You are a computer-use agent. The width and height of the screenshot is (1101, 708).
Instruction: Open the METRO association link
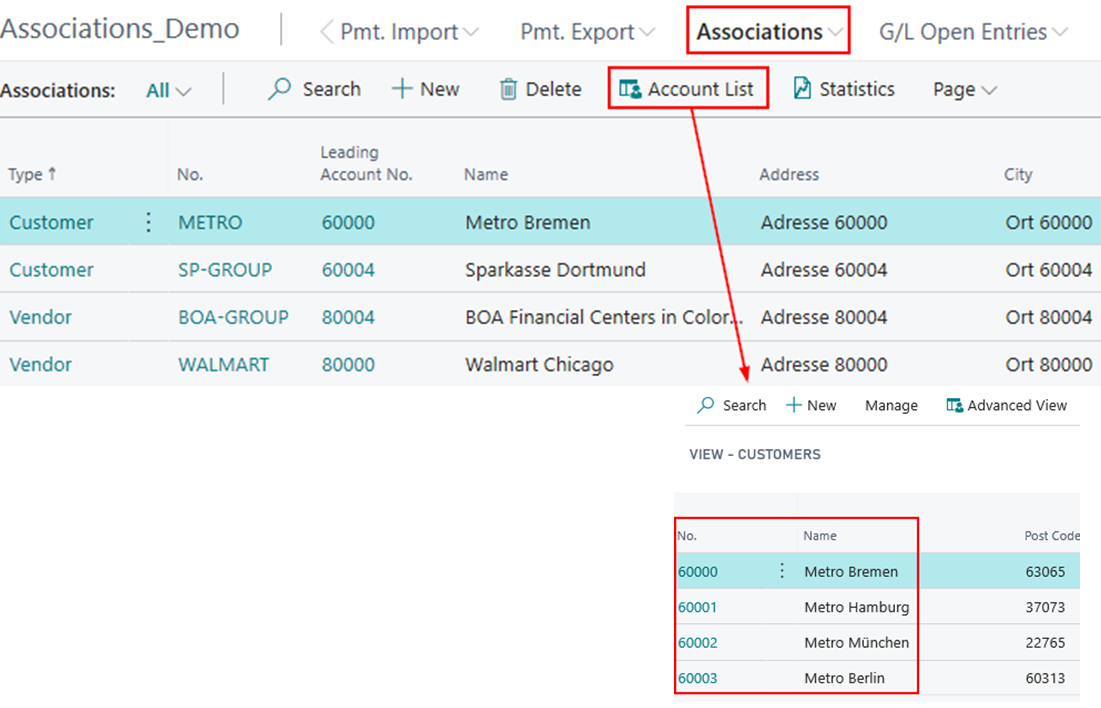210,222
